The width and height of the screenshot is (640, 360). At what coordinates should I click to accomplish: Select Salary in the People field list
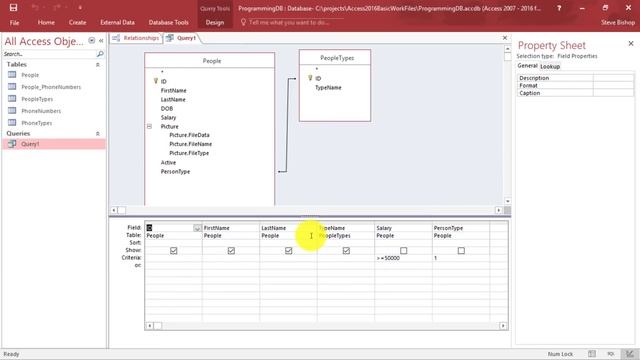pyautogui.click(x=168, y=117)
